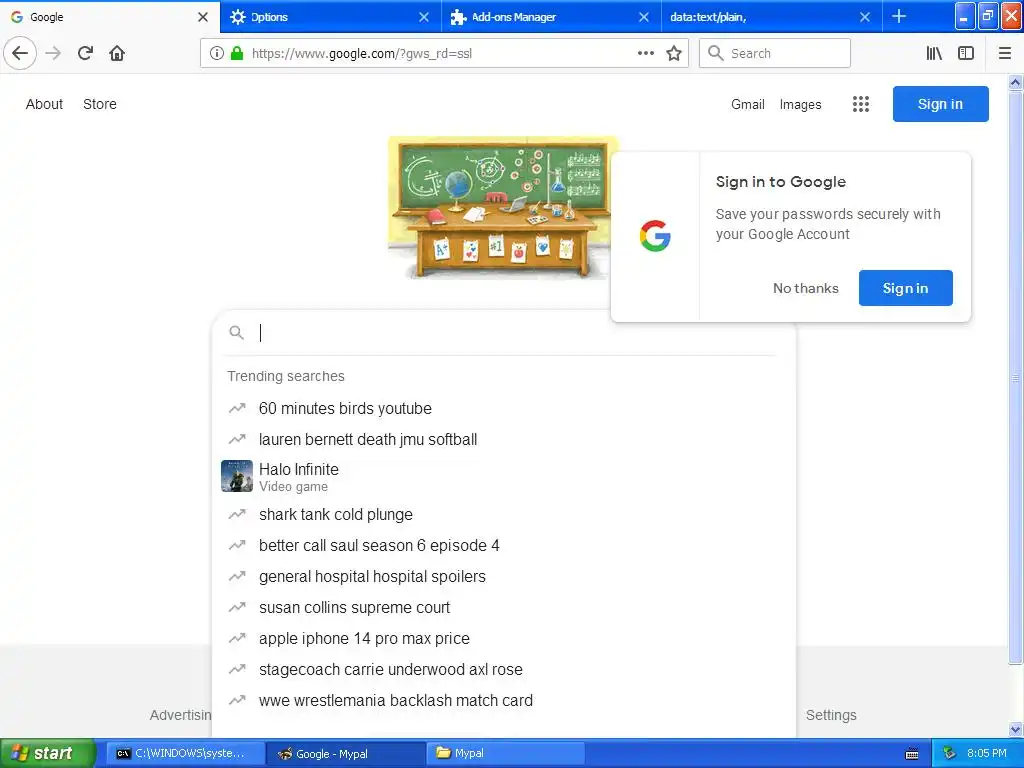
Task: Open the Library icon in toolbar
Action: (934, 53)
